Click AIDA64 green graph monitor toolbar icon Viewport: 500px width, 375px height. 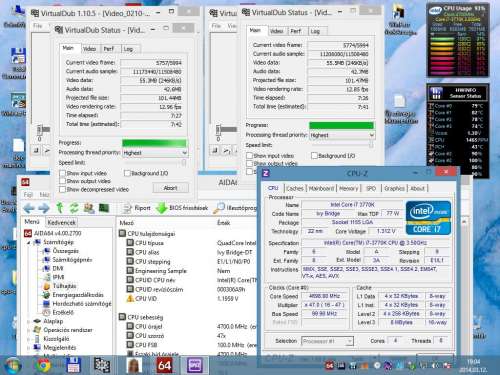coord(104,208)
